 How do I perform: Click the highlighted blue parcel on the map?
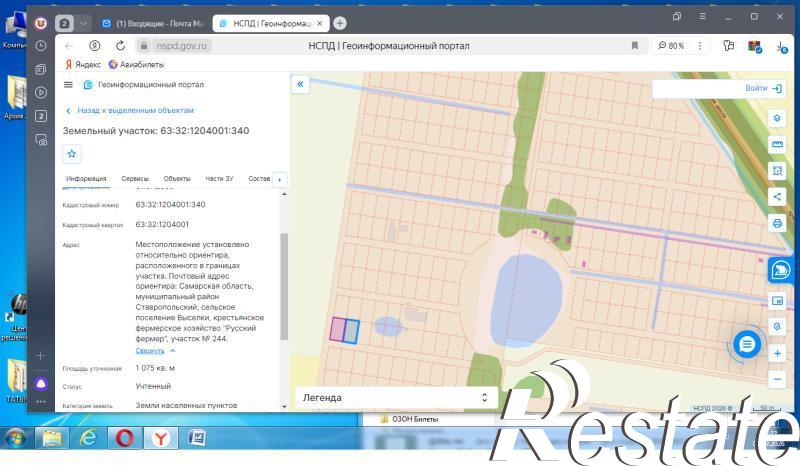(351, 331)
